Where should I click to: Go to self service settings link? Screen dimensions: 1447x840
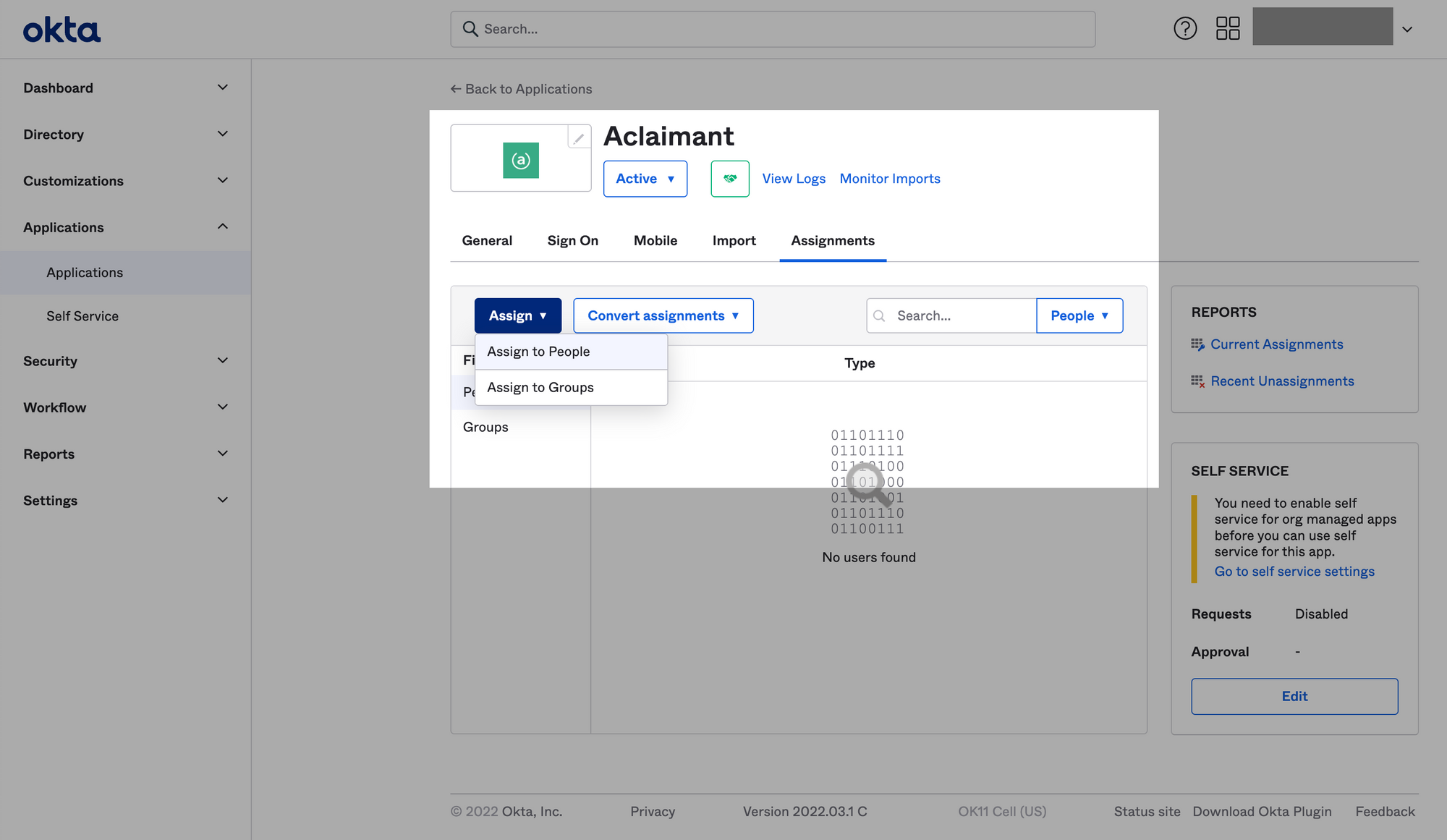coord(1294,572)
